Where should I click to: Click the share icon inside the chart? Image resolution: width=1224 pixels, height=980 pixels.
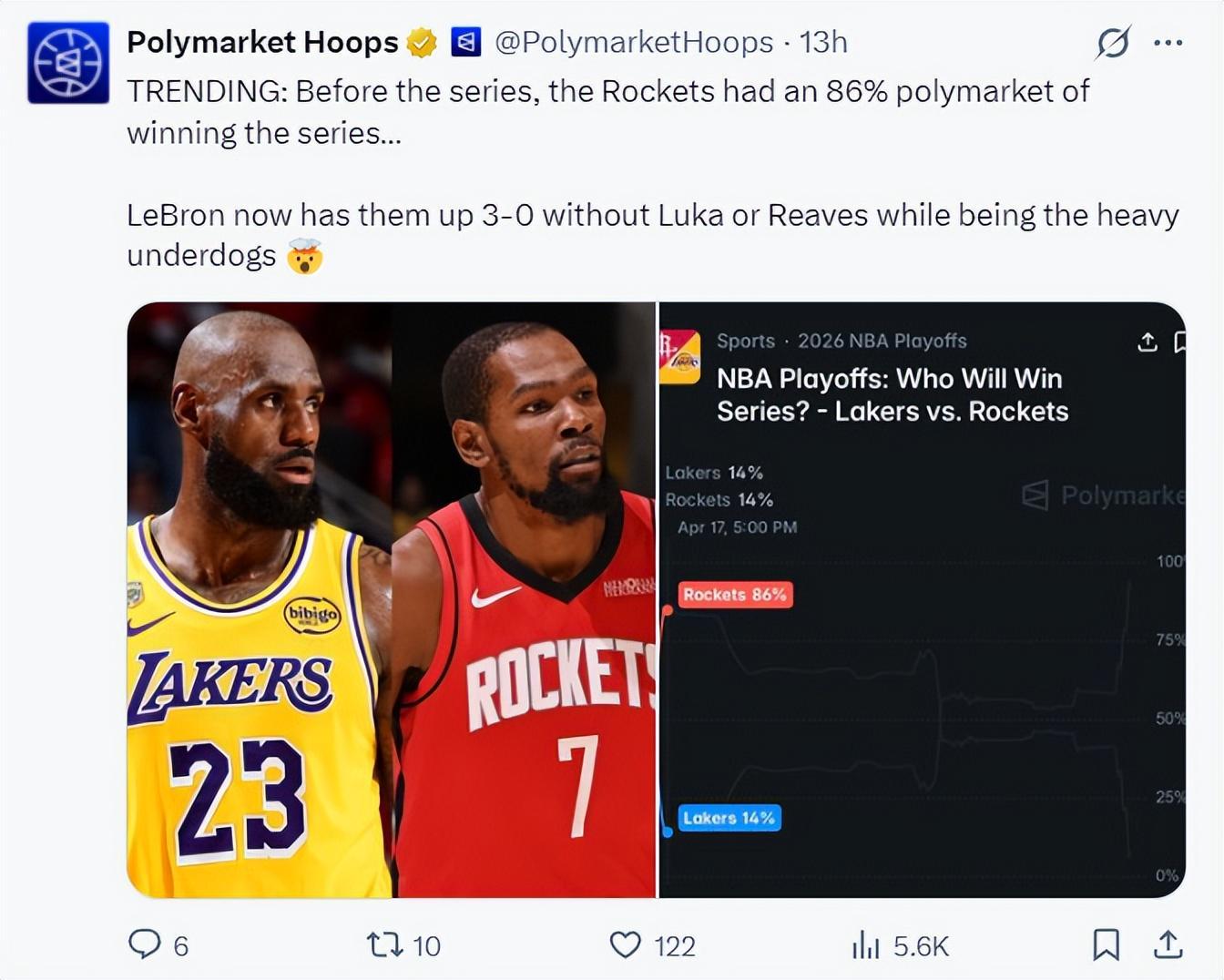[1147, 342]
